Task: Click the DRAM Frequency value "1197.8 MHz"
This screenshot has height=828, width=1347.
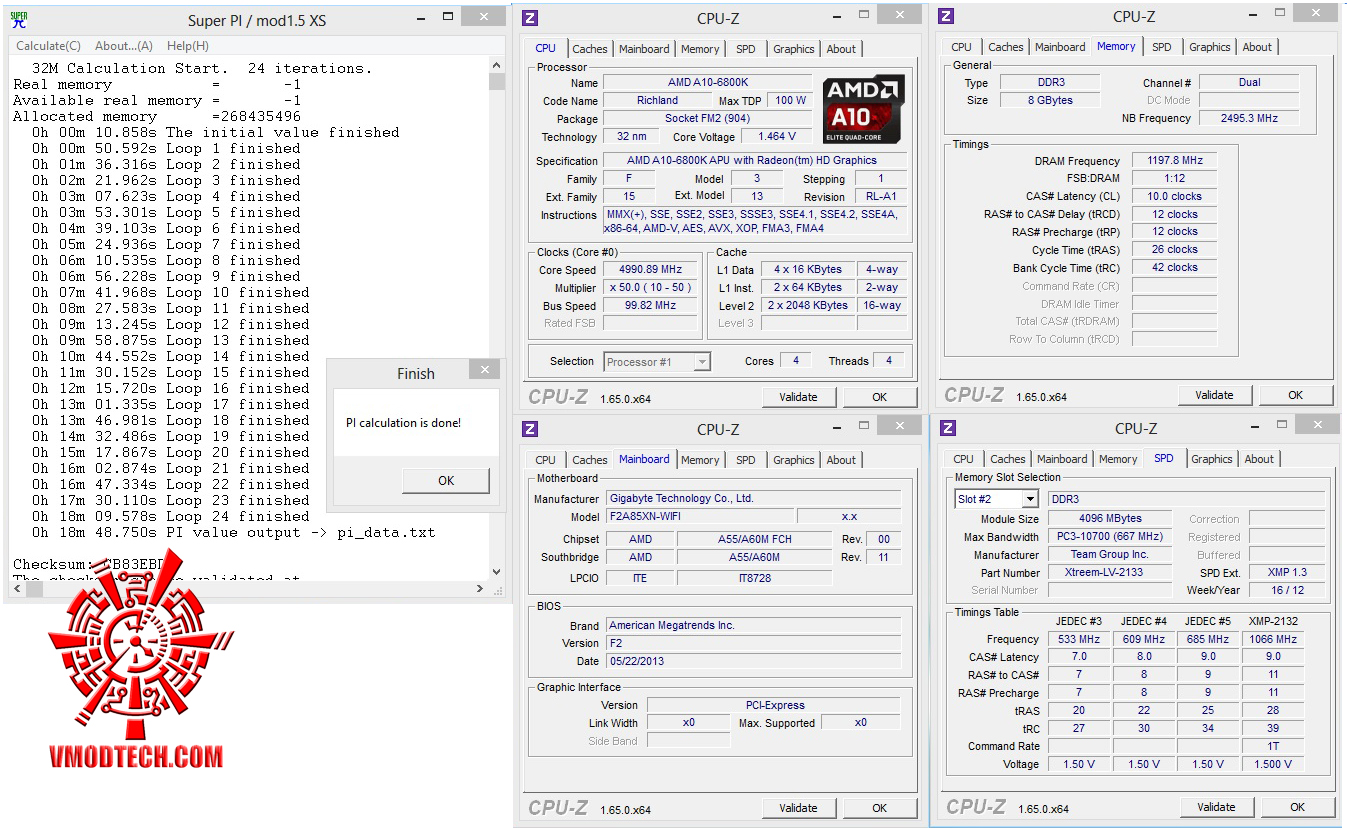Action: [x=1174, y=161]
